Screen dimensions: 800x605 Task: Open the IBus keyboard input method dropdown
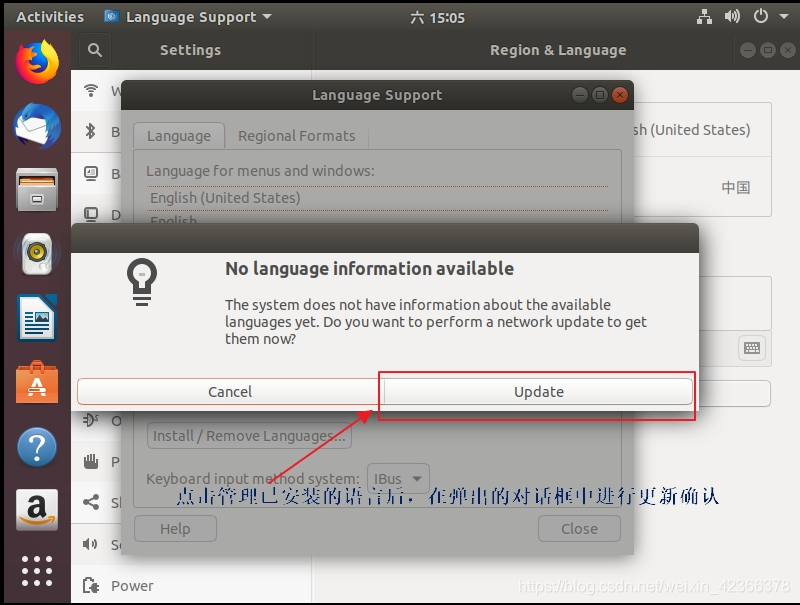click(x=398, y=478)
